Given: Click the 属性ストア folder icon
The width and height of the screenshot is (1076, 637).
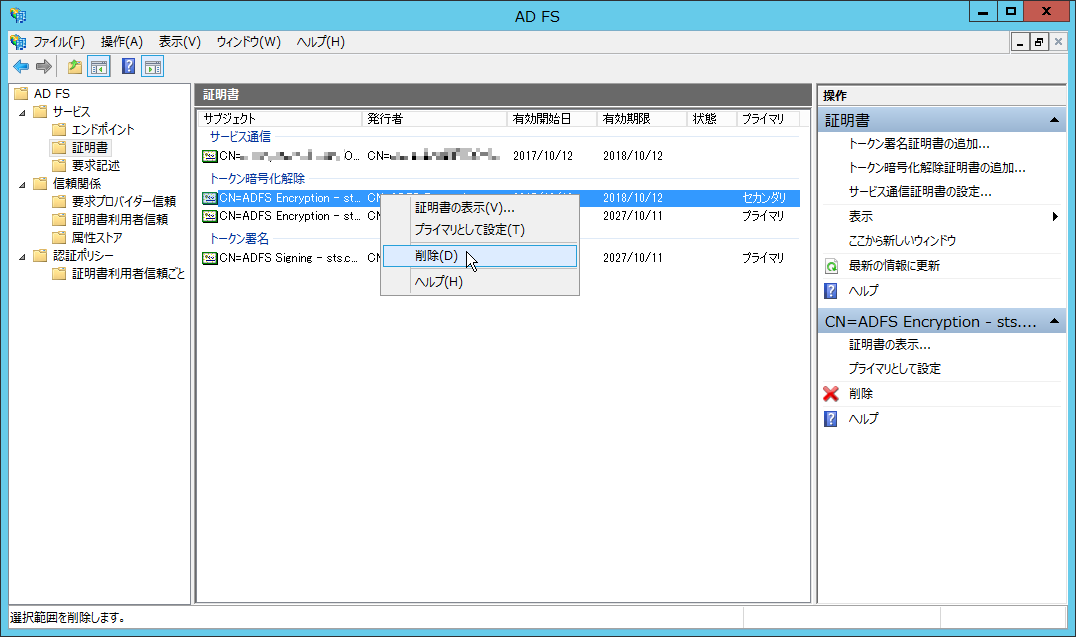Looking at the screenshot, I should (59, 238).
